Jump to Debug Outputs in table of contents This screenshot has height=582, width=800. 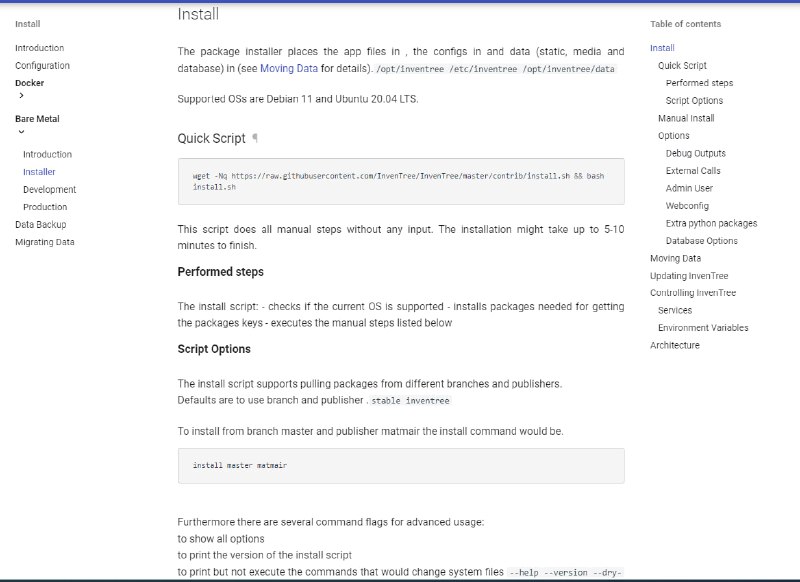click(695, 153)
